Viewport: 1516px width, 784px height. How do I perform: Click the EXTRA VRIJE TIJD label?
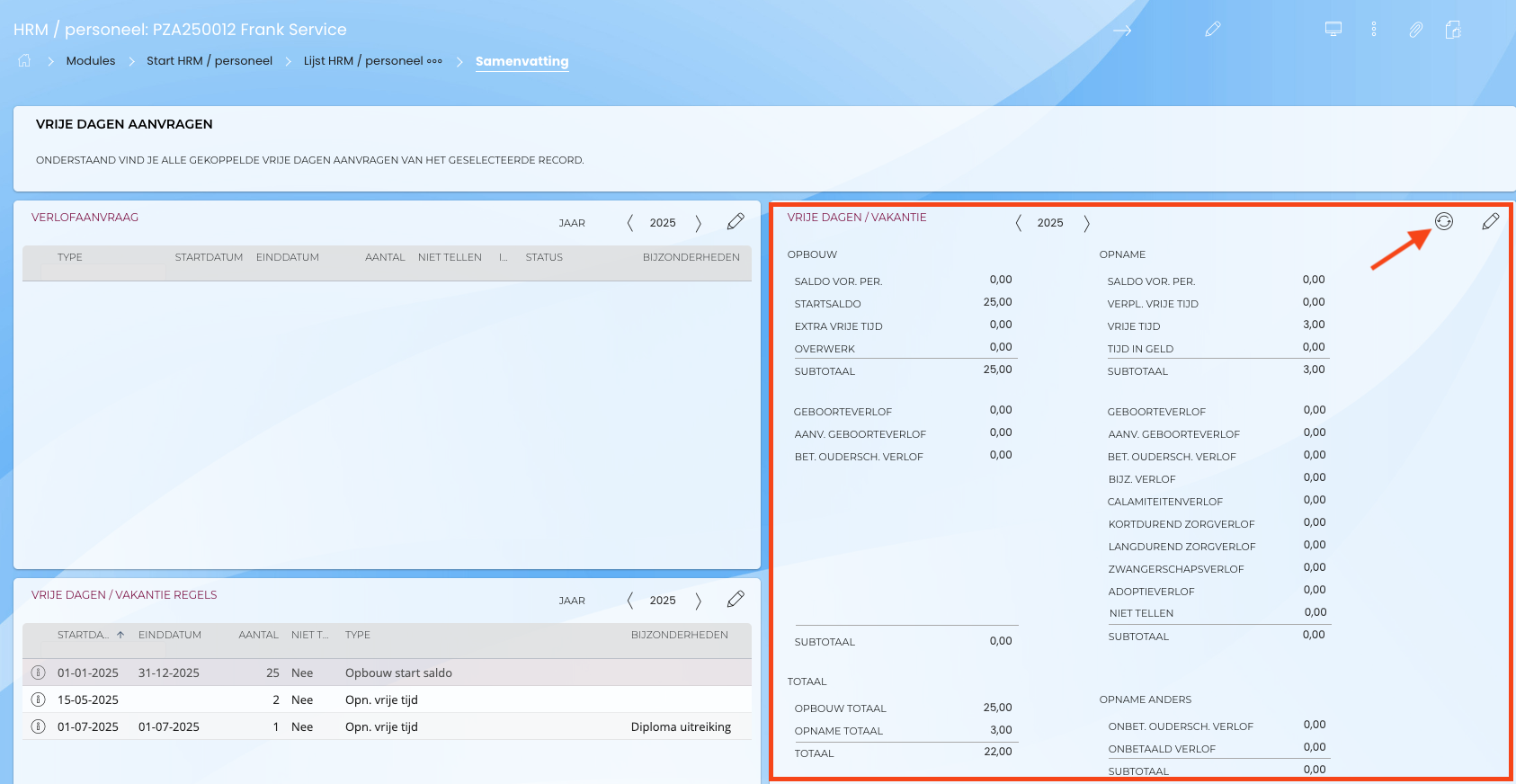838,326
